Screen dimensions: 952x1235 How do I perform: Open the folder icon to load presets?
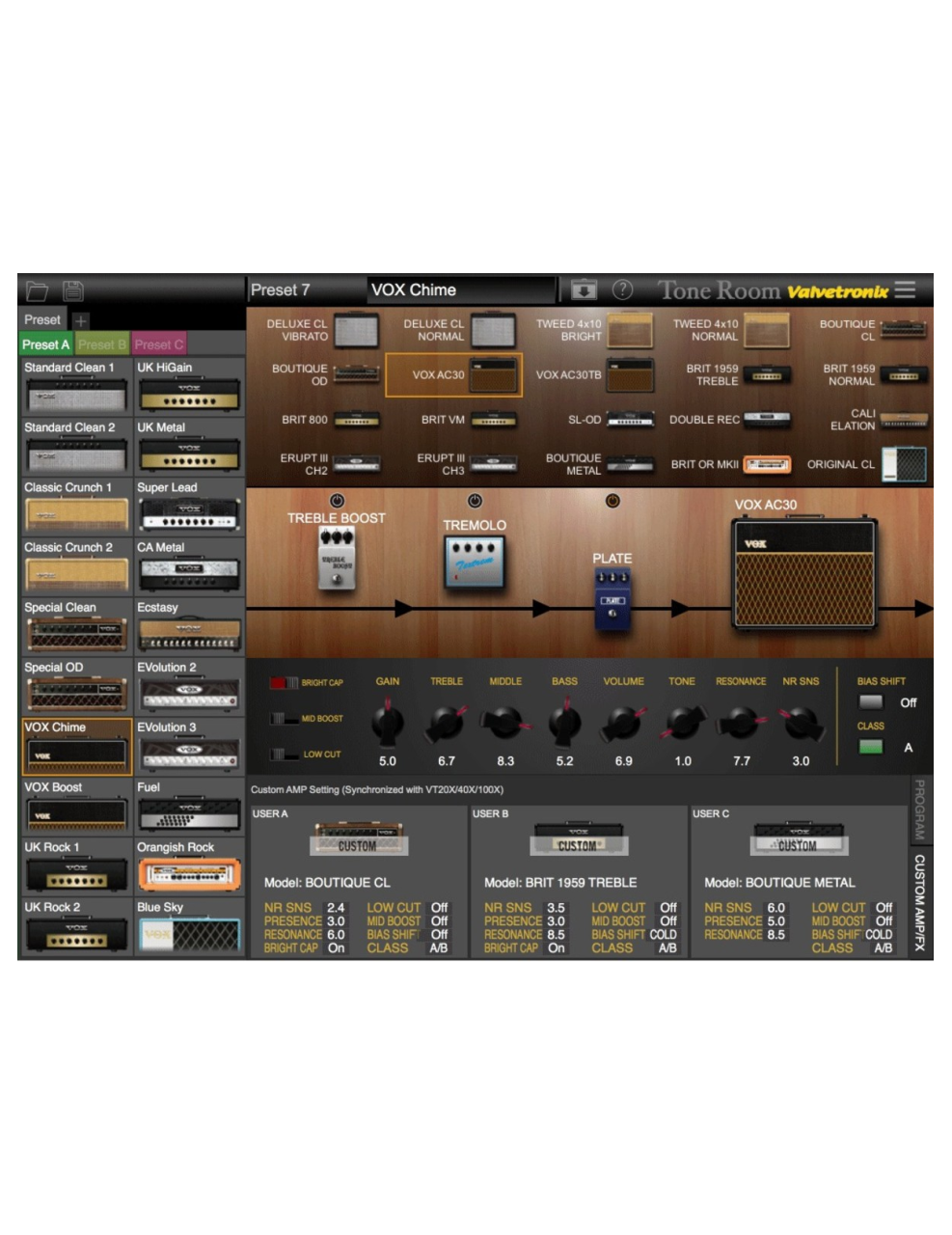tap(38, 290)
